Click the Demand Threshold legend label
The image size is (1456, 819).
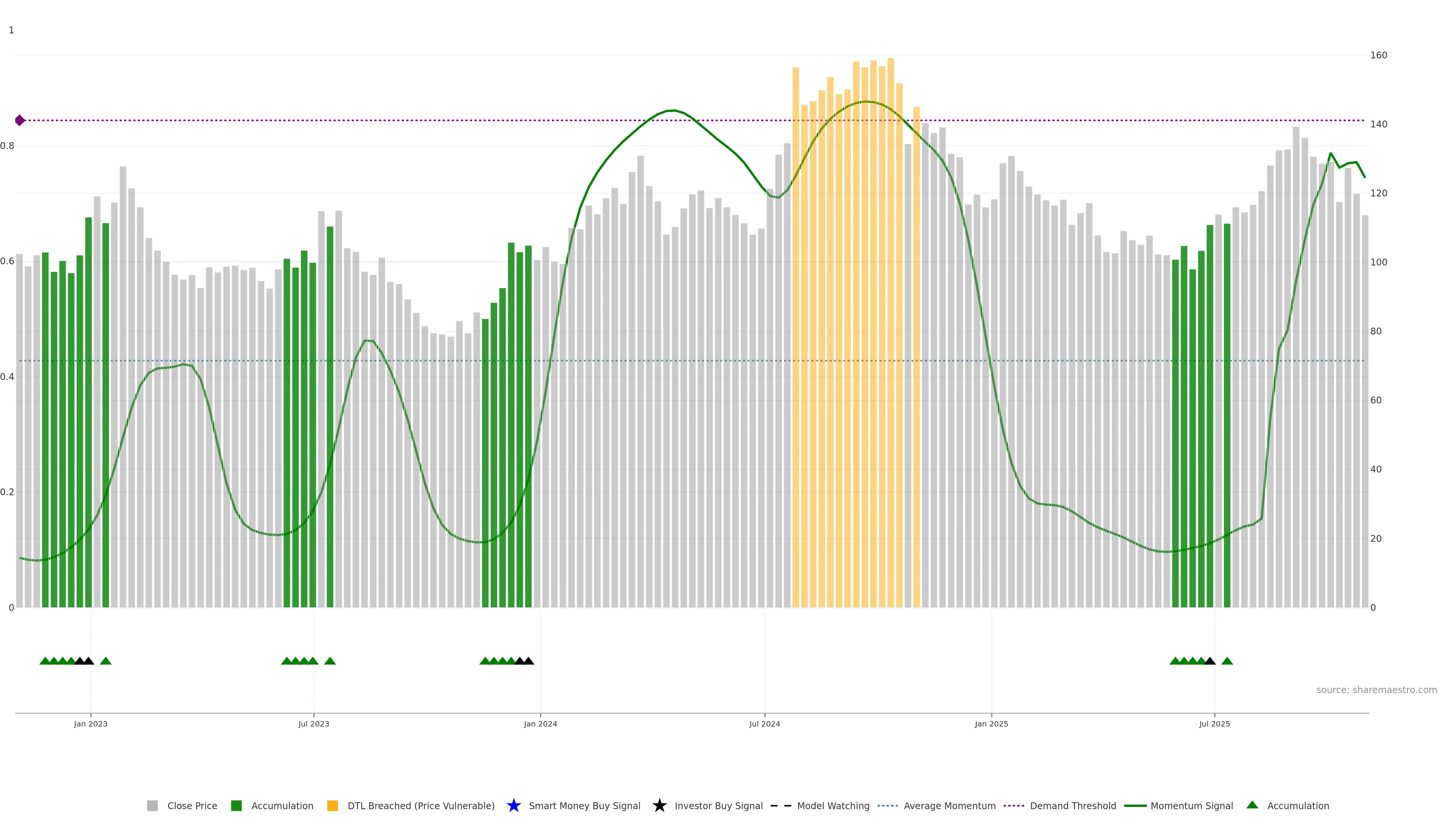point(1073,805)
